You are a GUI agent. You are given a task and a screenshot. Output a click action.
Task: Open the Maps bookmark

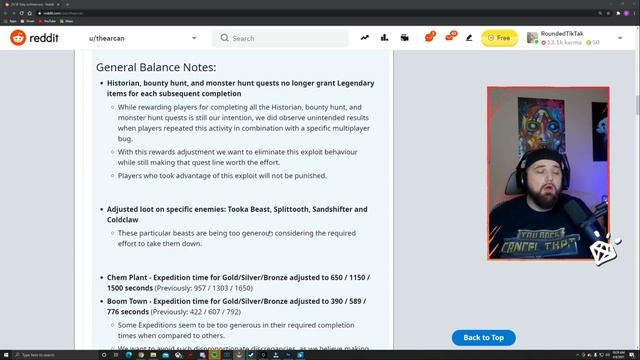coord(67,21)
